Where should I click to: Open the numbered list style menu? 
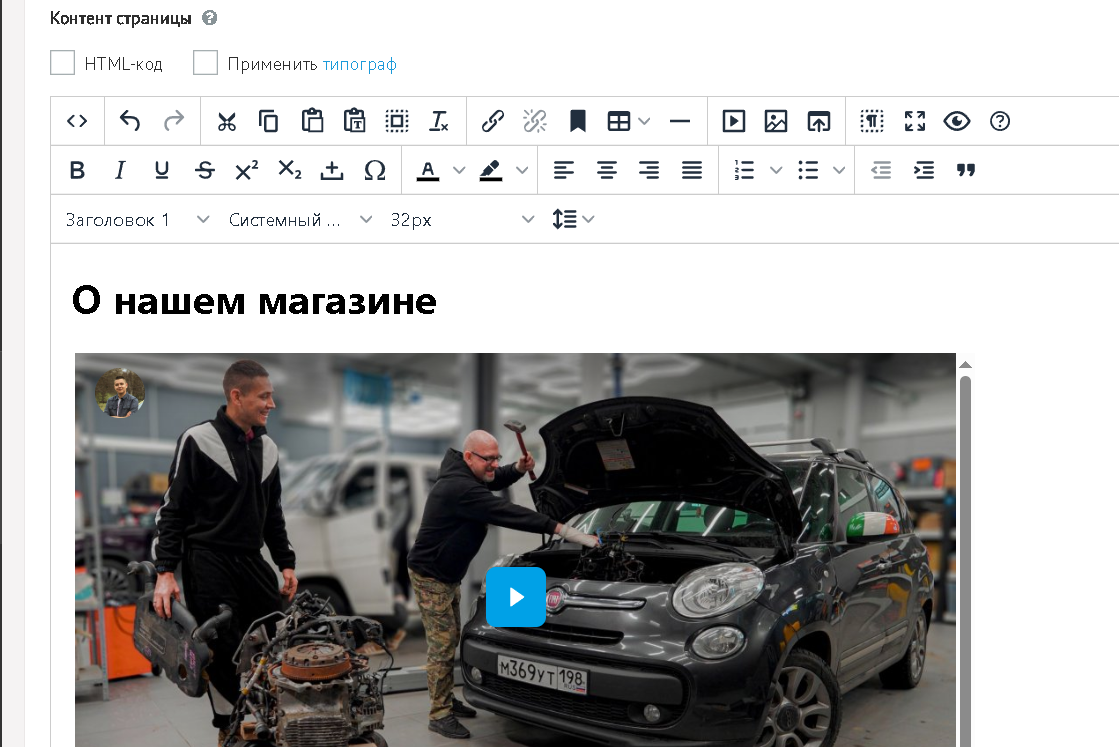tap(776, 170)
